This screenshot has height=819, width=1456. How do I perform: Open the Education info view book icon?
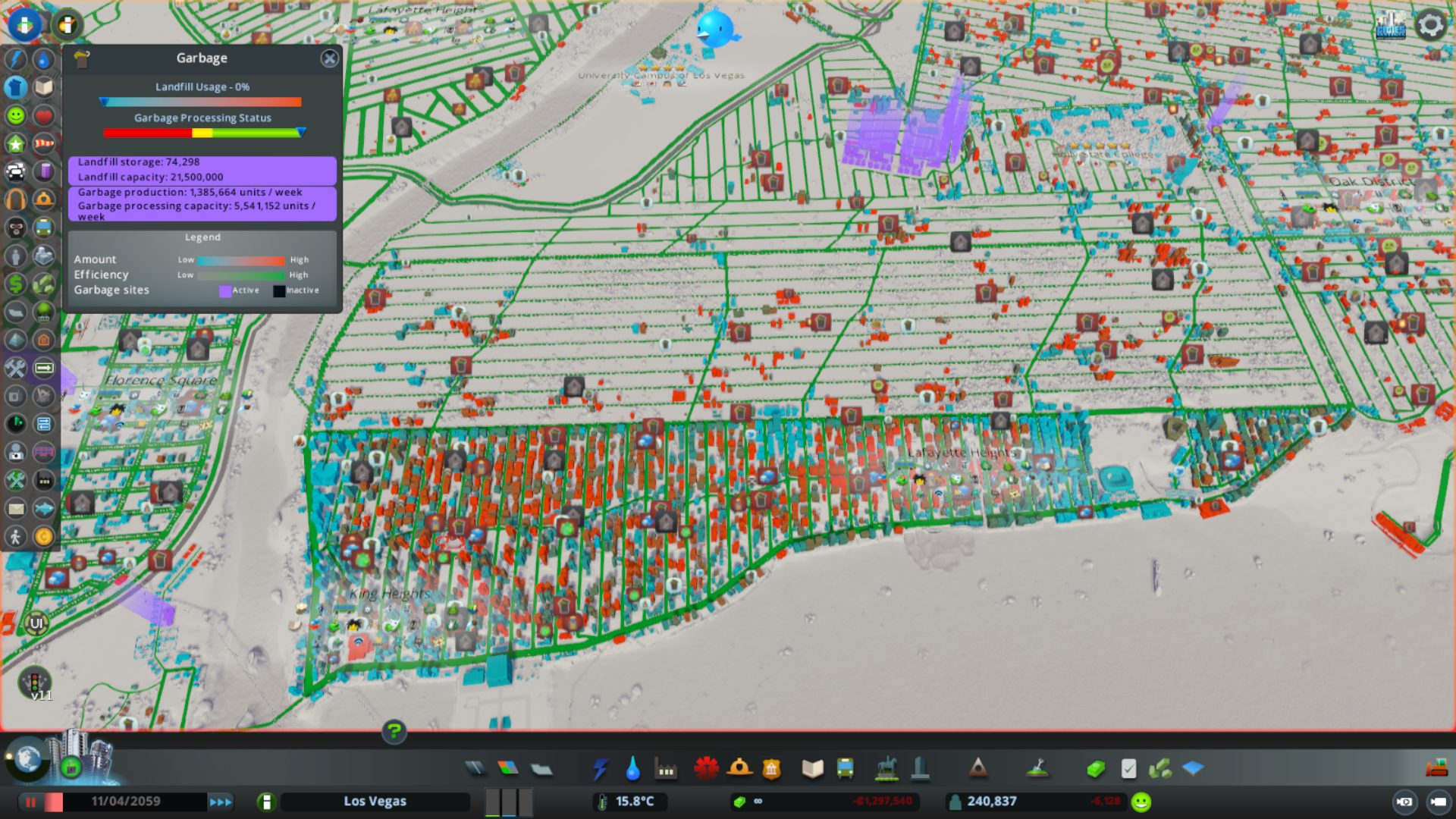coord(44,87)
